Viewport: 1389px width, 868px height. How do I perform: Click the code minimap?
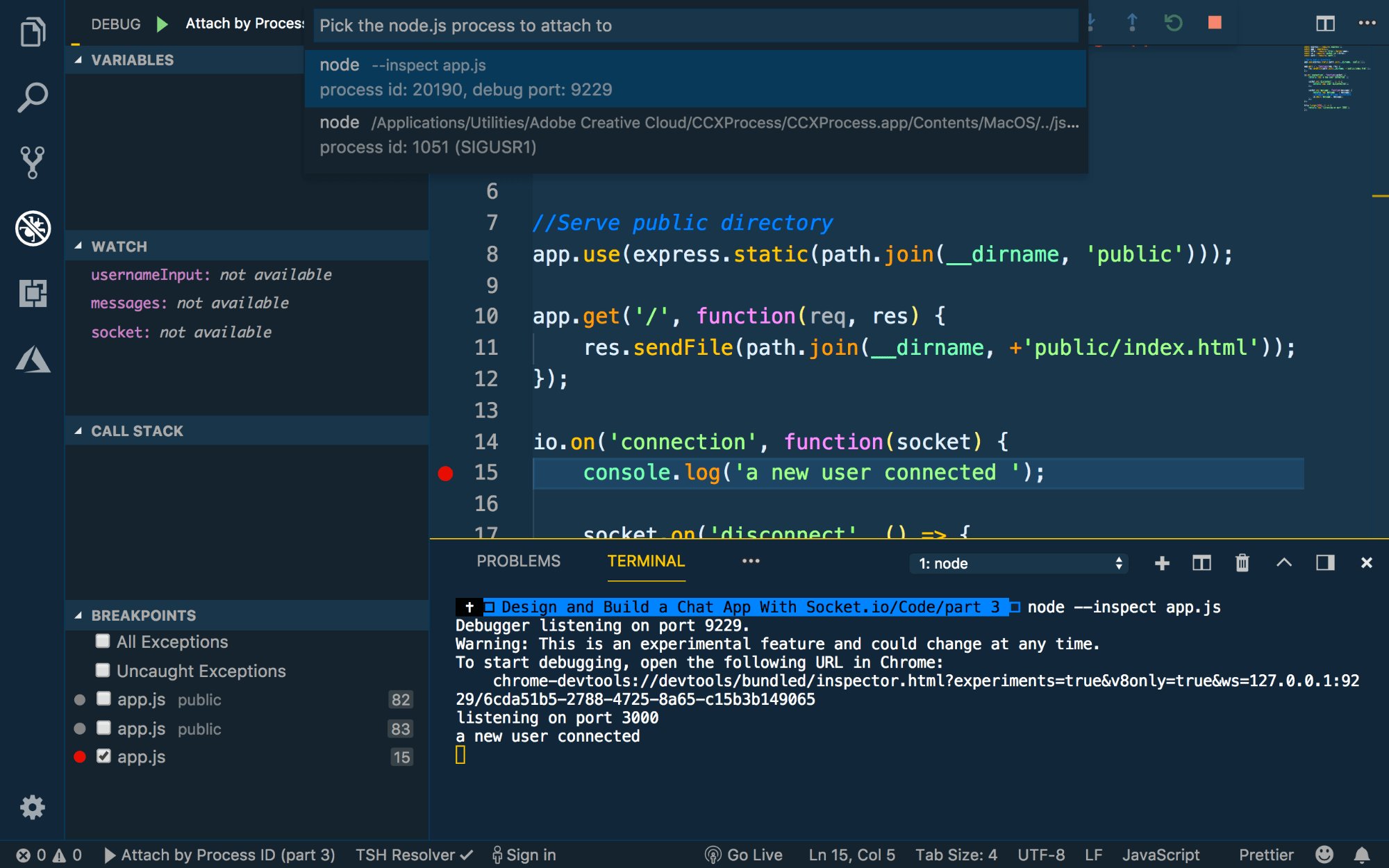click(1337, 78)
